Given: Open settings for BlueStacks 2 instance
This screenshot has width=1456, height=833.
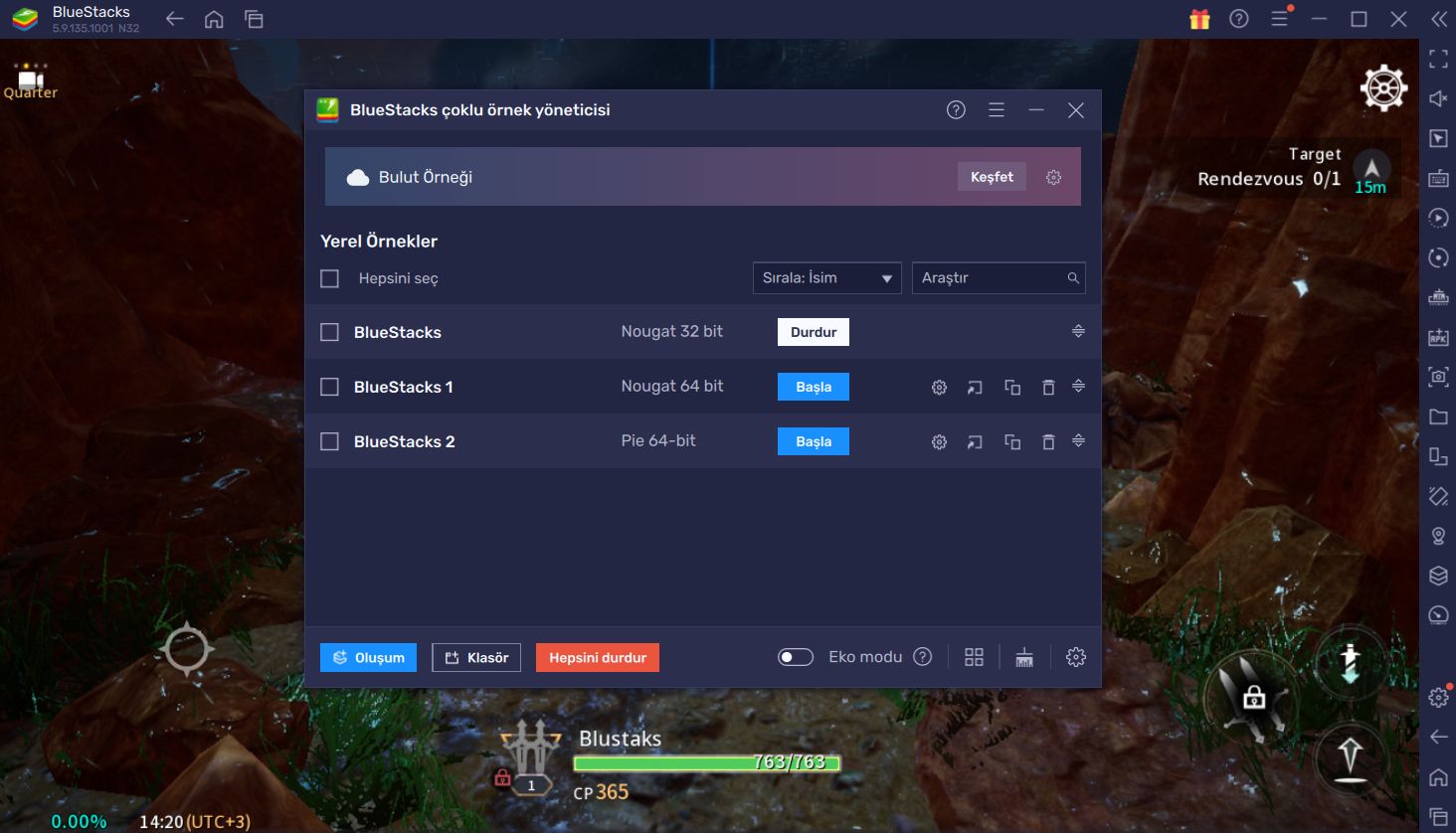Looking at the screenshot, I should 939,442.
